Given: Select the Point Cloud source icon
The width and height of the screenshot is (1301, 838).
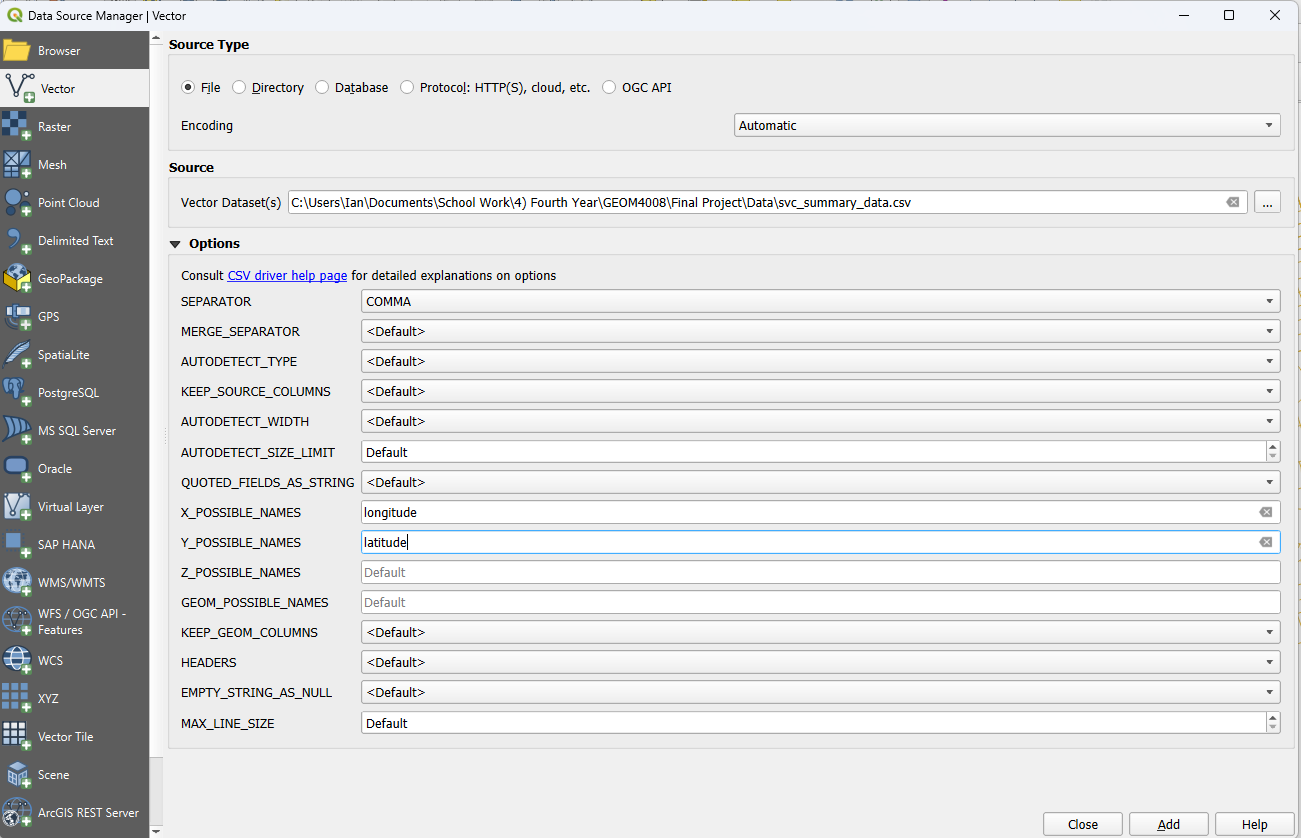Looking at the screenshot, I should pos(17,203).
